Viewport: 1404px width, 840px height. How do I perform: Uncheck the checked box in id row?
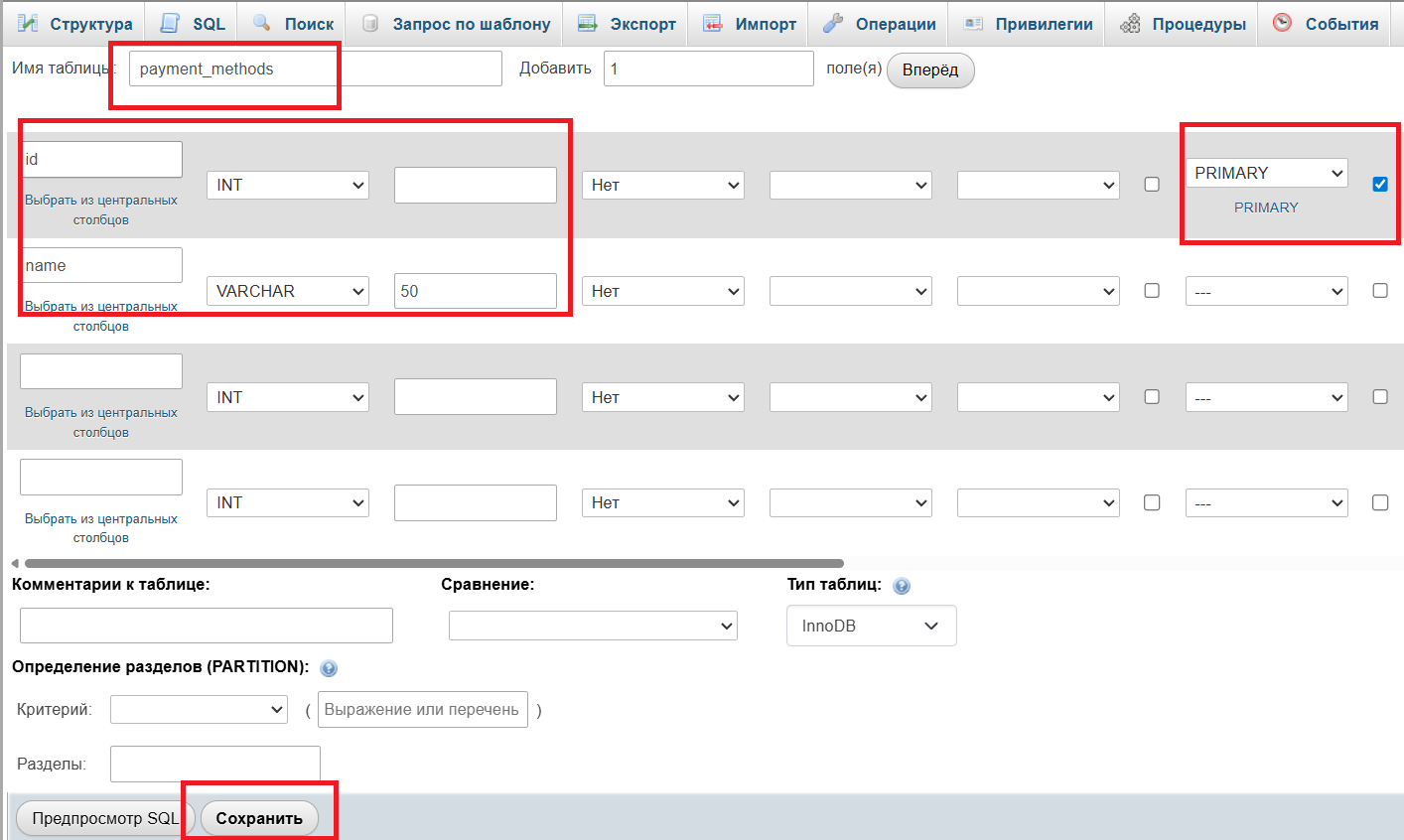pos(1380,184)
